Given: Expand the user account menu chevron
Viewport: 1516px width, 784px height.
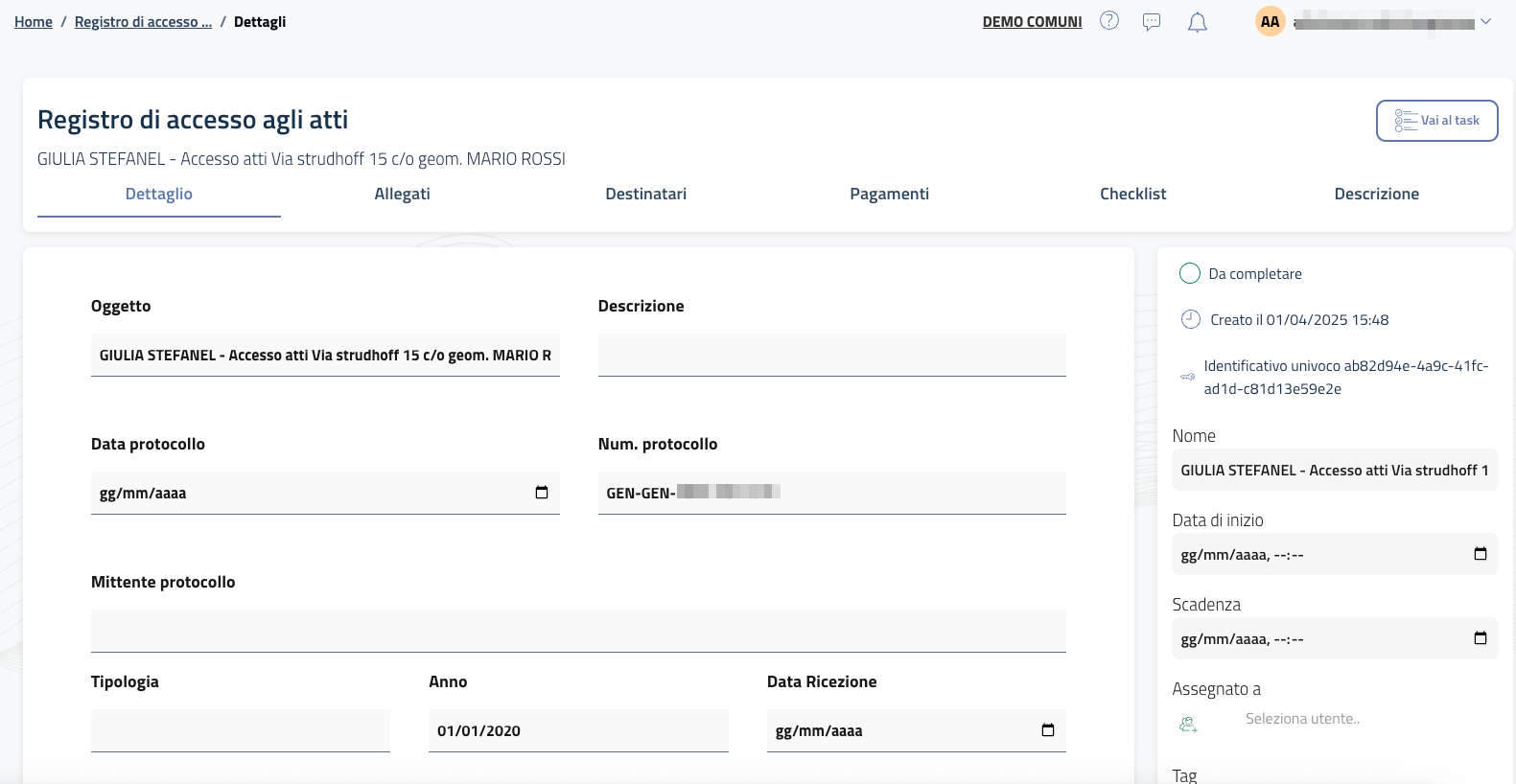Looking at the screenshot, I should coord(1485,22).
